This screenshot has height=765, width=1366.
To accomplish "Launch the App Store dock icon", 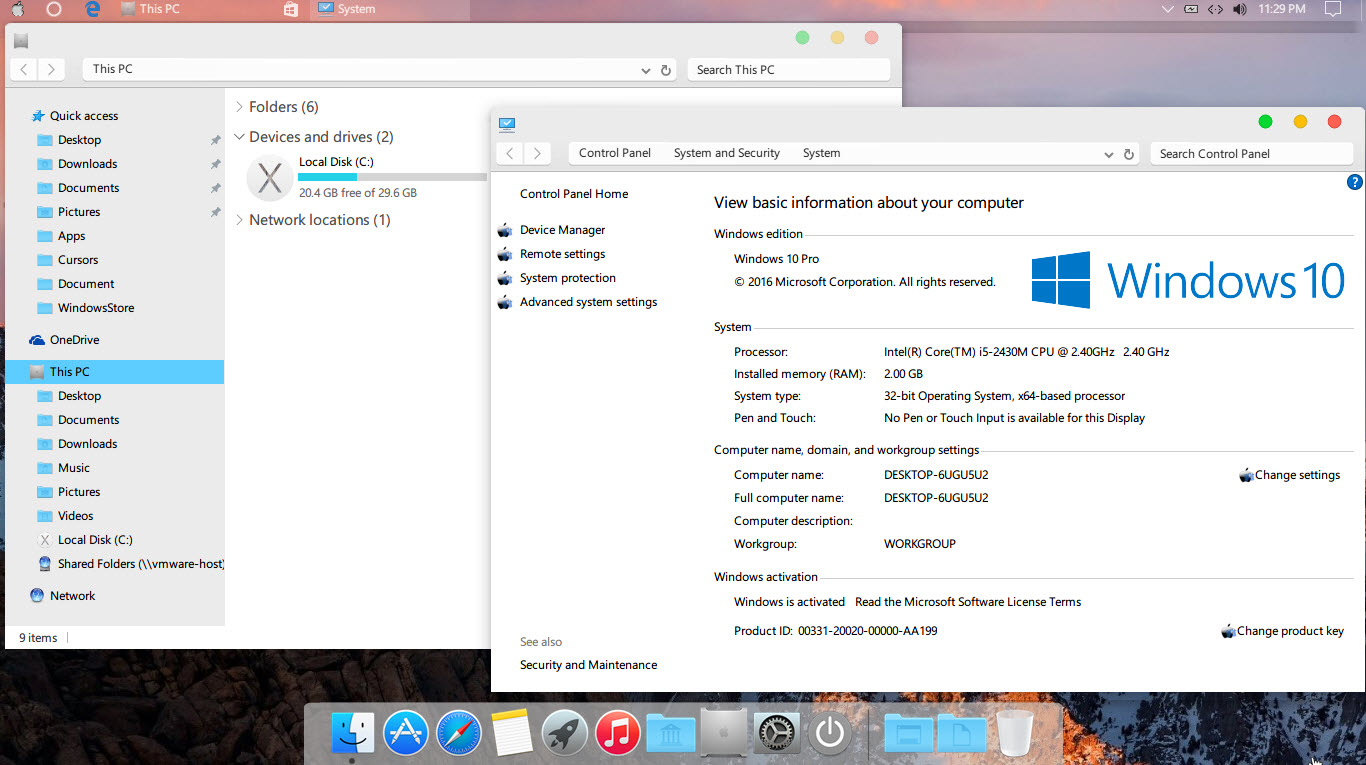I will 405,732.
